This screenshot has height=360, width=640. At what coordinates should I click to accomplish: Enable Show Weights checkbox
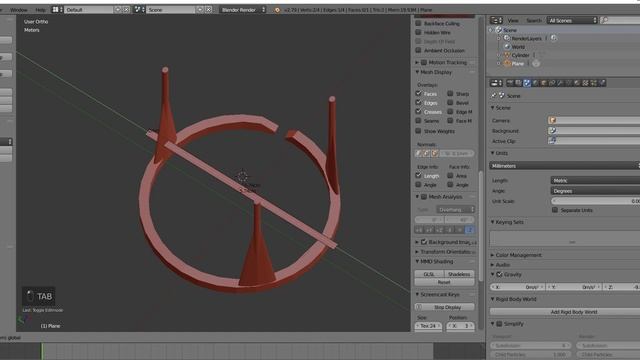click(418, 131)
